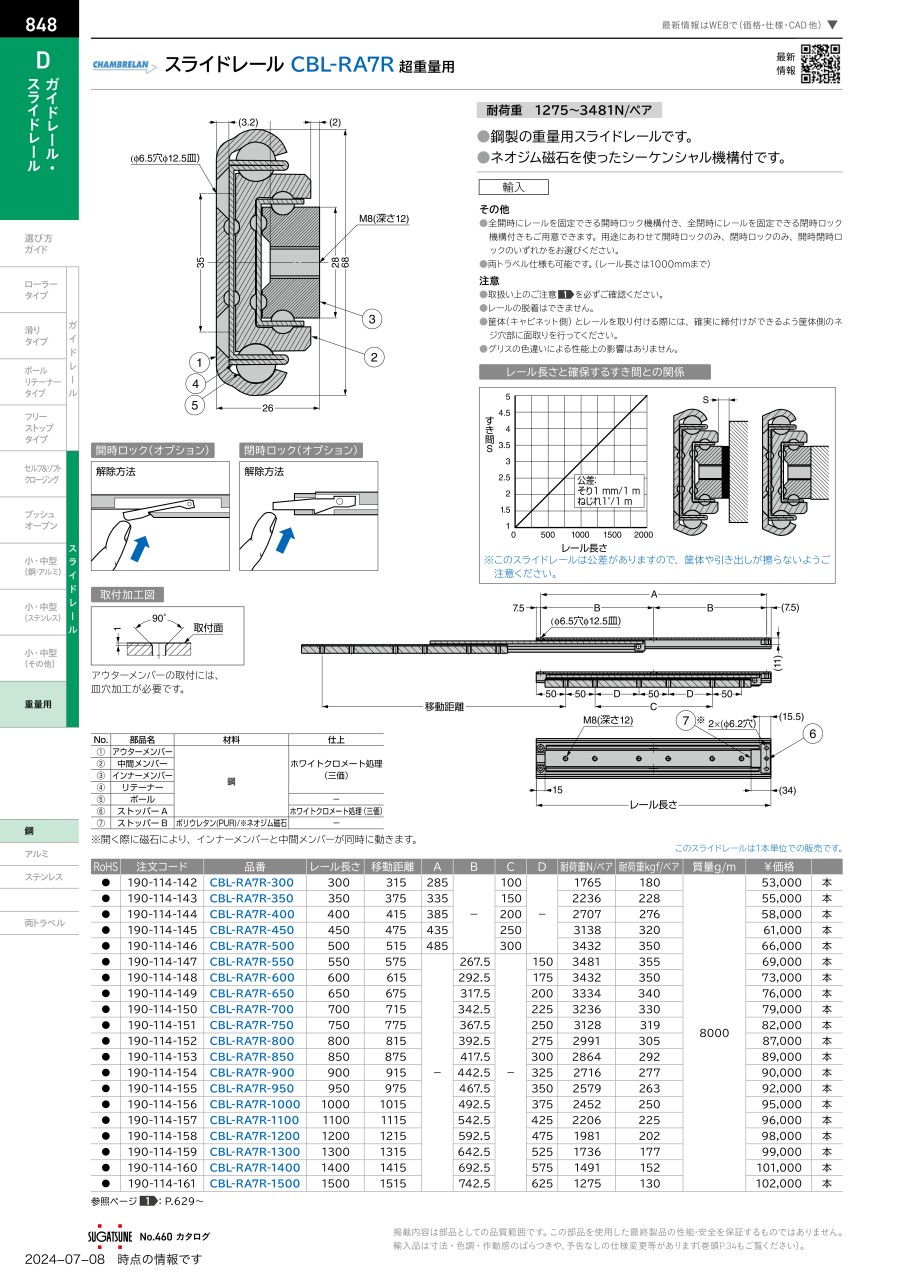
Task: Click the RoHS dot for order code 190-114-142
Action: point(105,883)
